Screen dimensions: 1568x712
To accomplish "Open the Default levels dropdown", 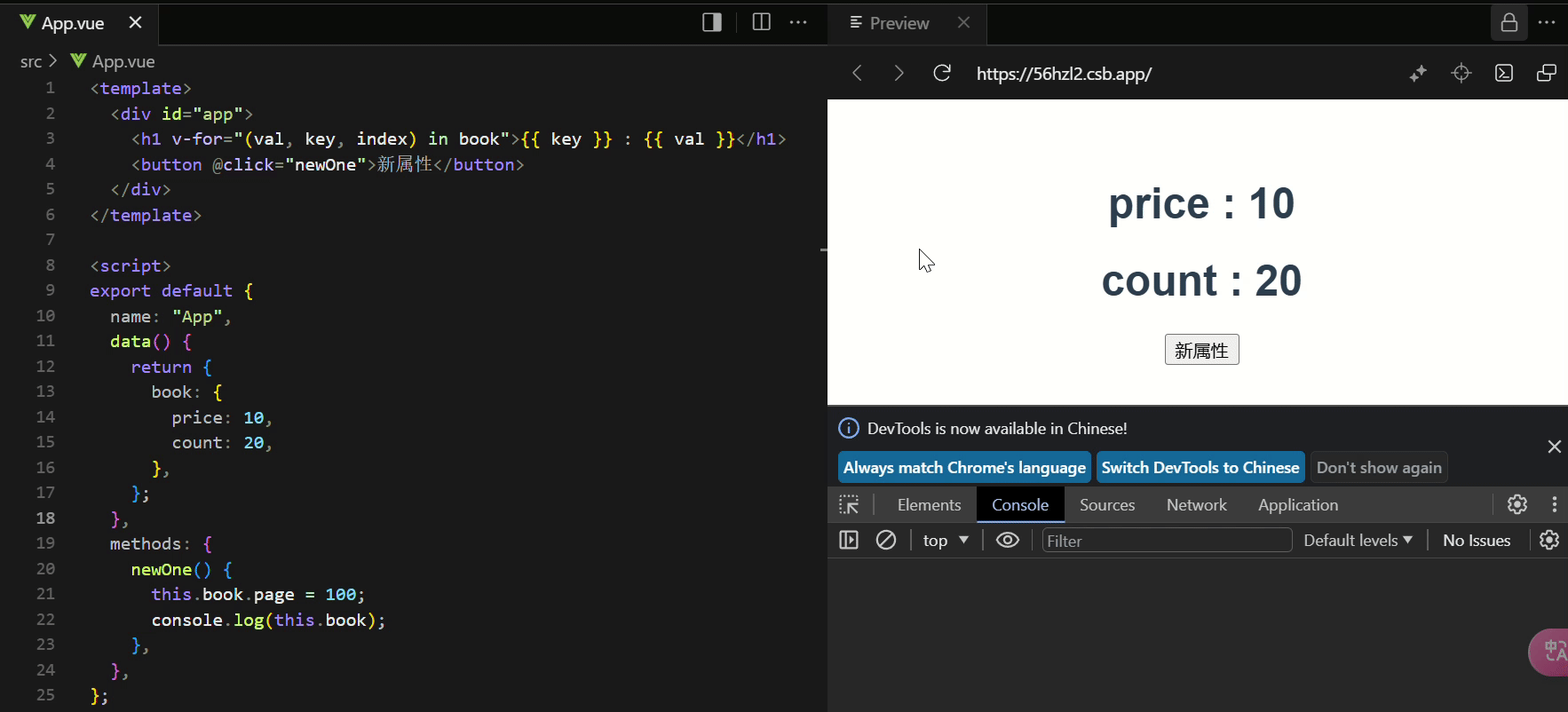I will [x=1358, y=541].
